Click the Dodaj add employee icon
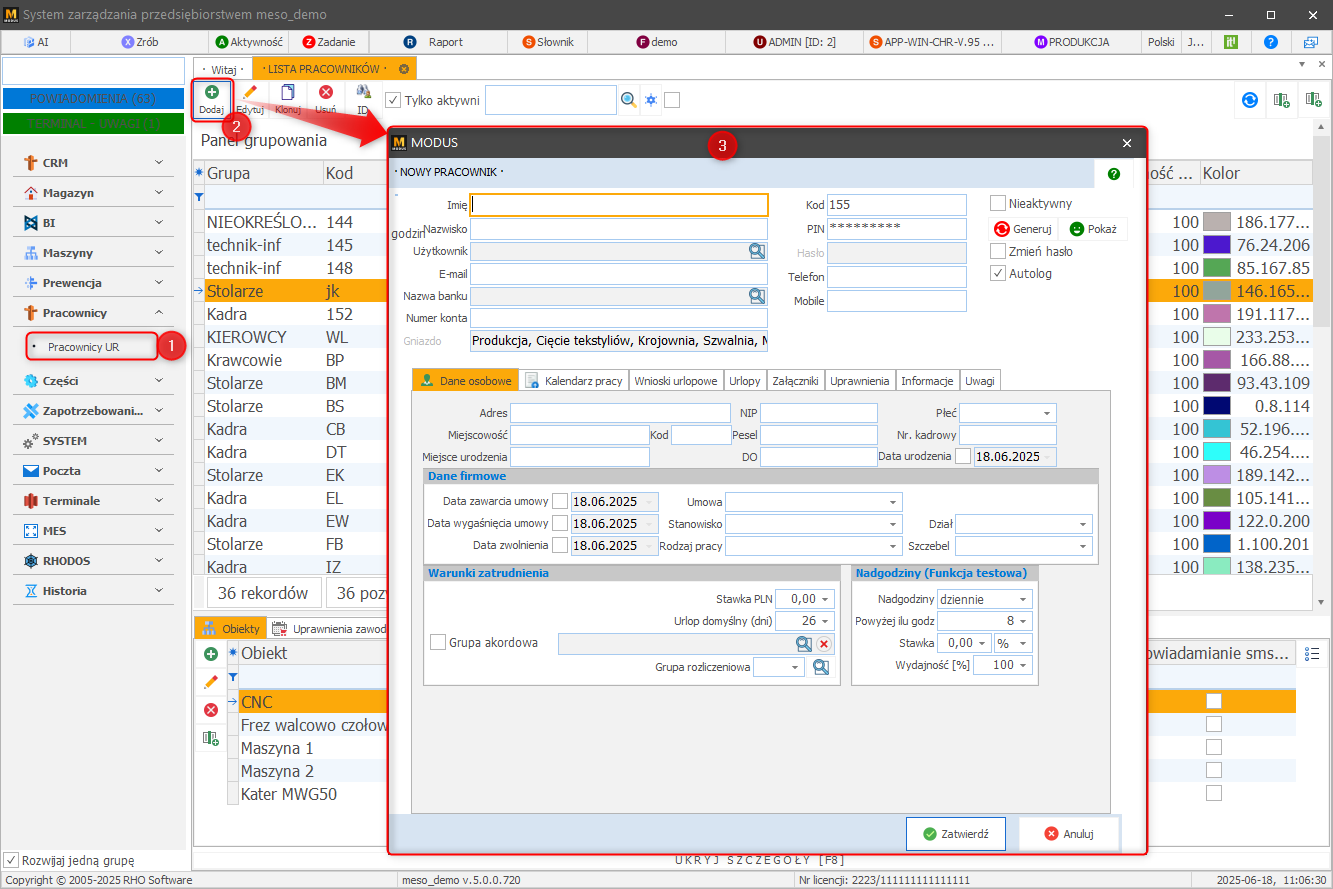The width and height of the screenshot is (1333, 889). coord(211,93)
